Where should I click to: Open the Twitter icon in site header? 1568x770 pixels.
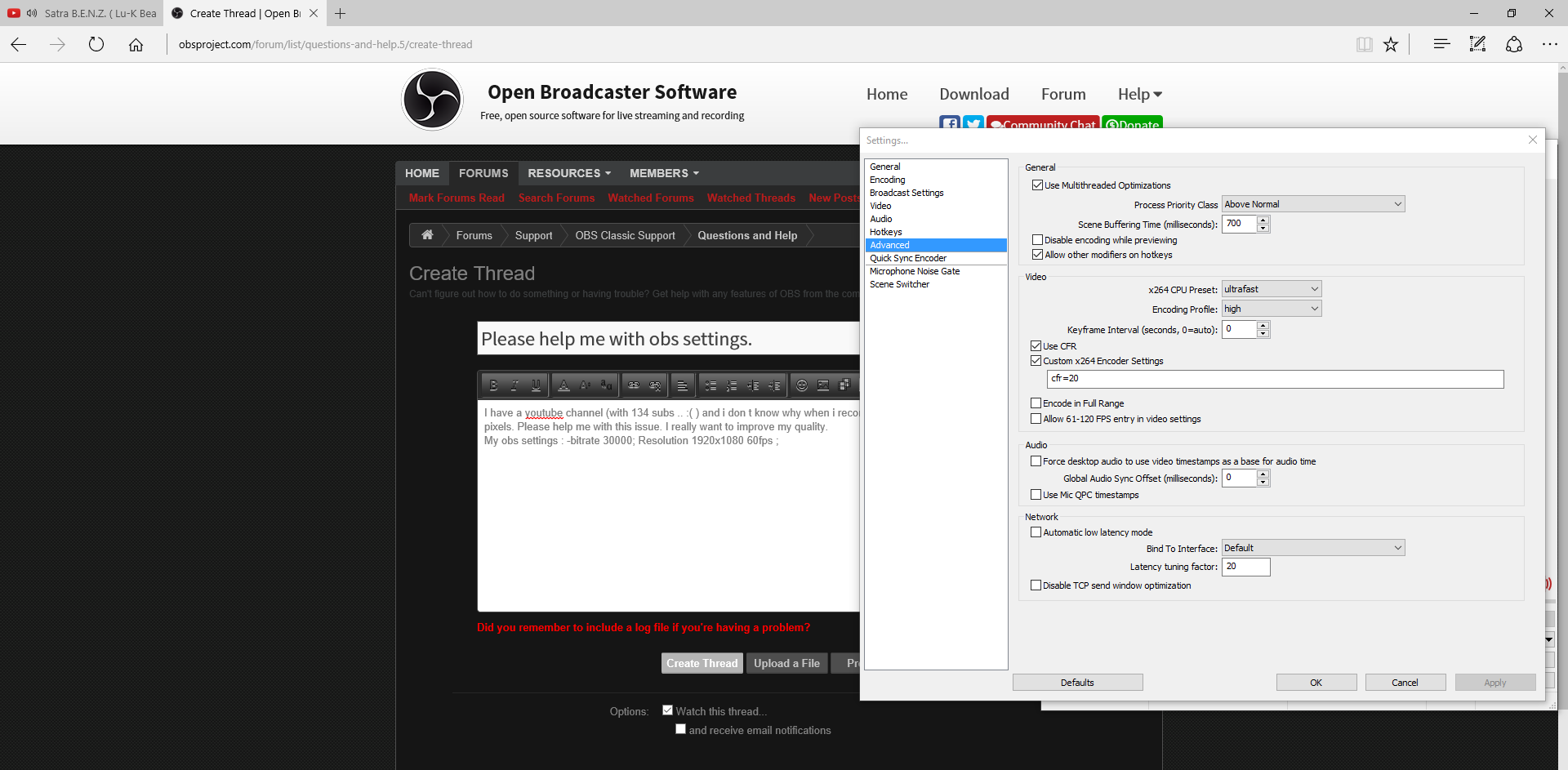pos(973,123)
